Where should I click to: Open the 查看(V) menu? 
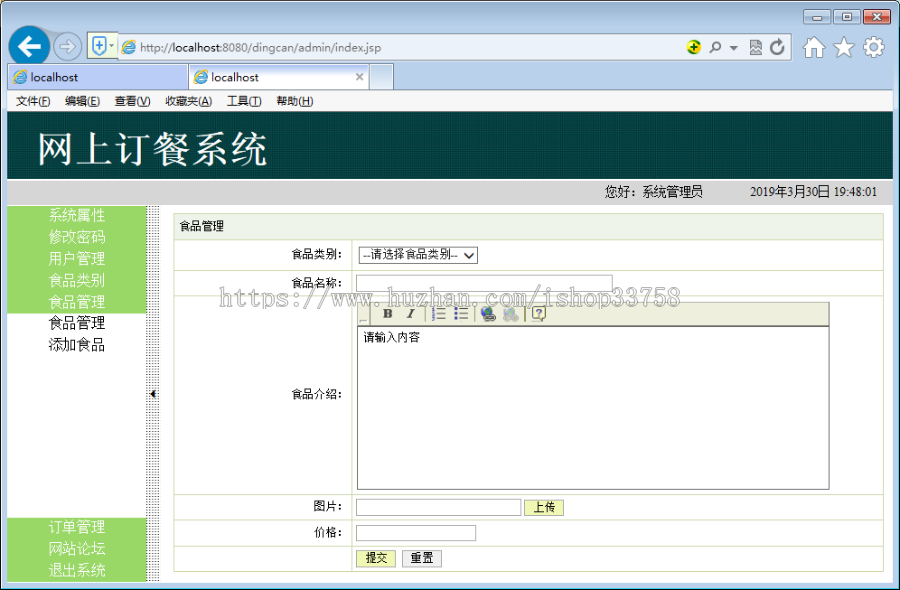[131, 100]
